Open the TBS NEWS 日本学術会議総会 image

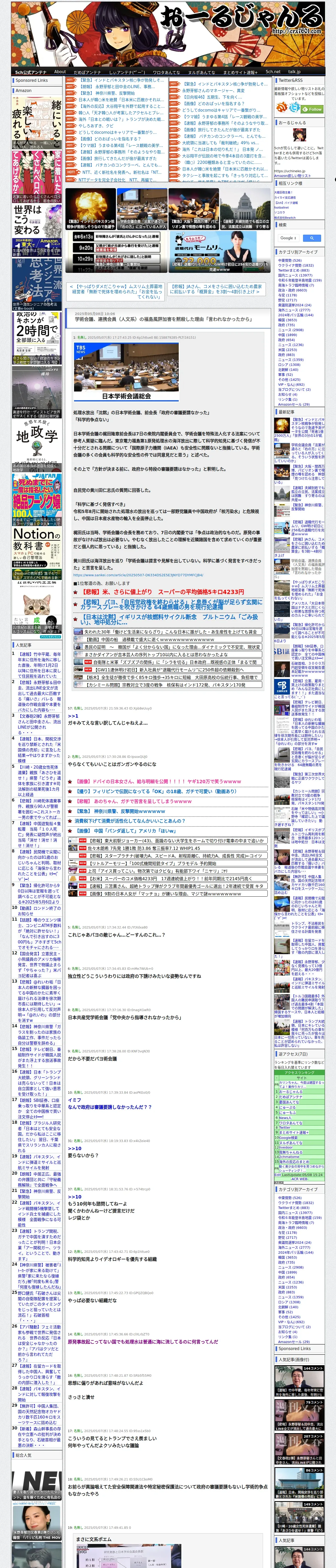click(126, 371)
